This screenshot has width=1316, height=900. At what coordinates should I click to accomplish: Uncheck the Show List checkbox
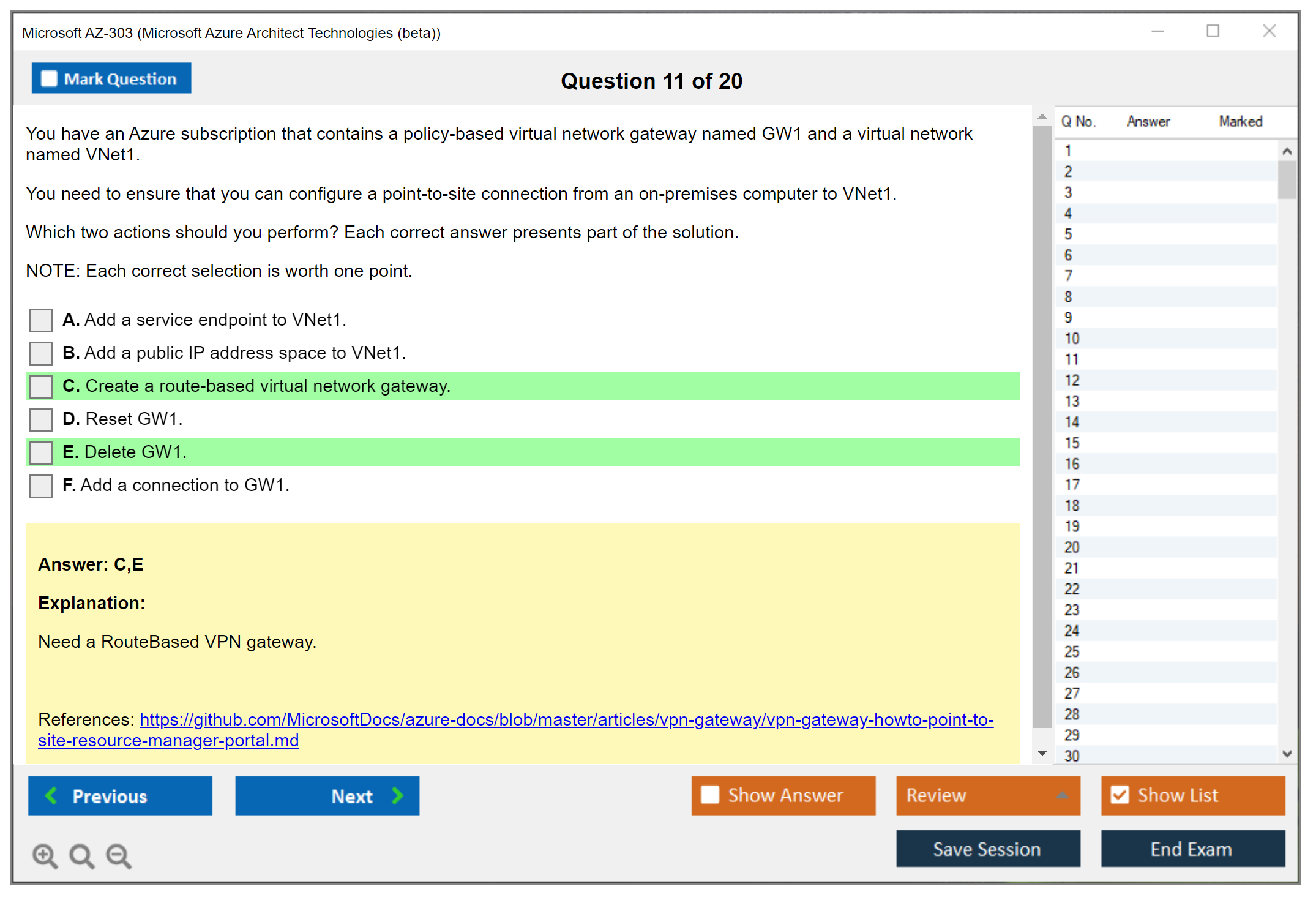1120,795
